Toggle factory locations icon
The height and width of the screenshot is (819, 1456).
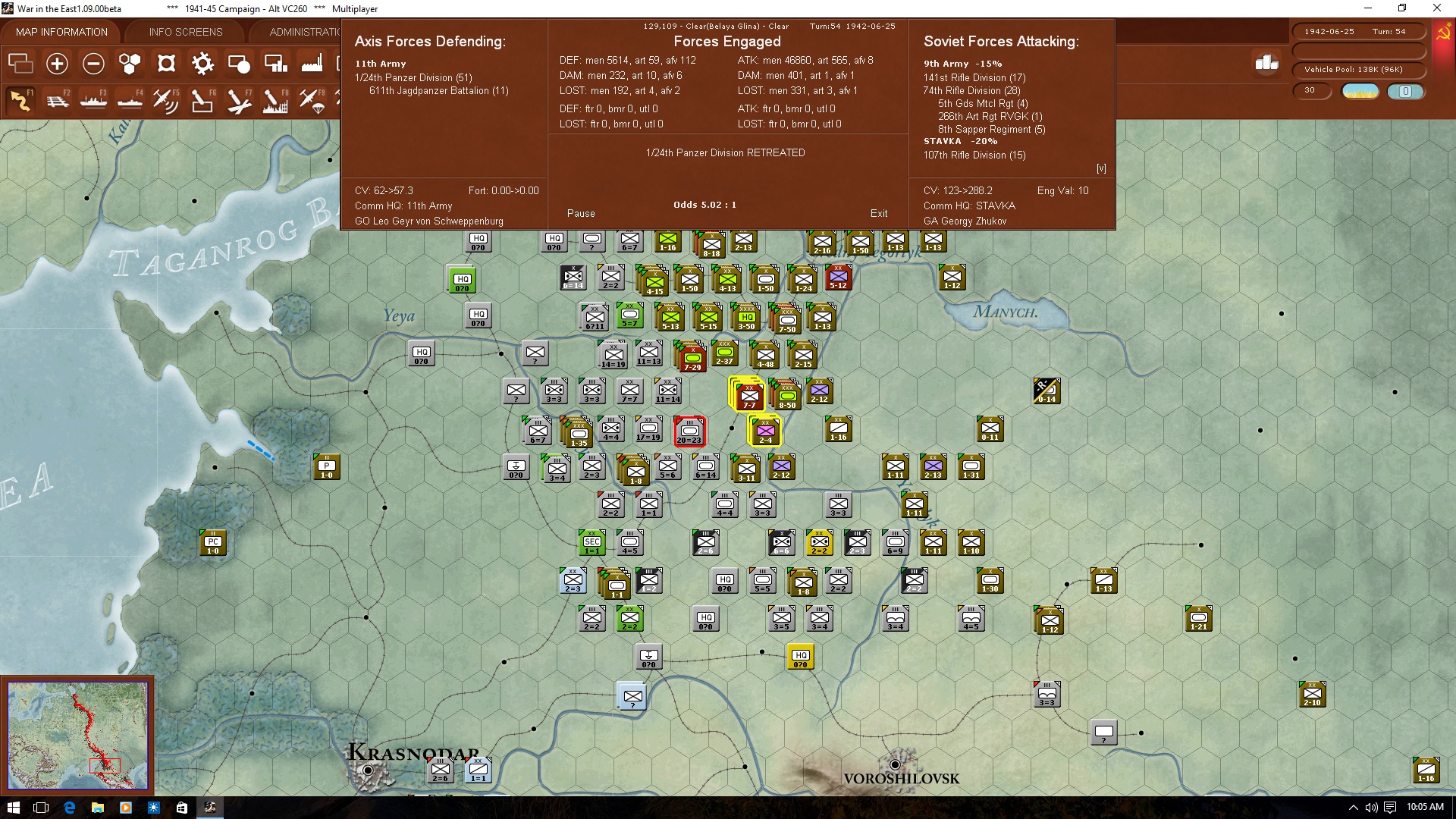click(312, 64)
